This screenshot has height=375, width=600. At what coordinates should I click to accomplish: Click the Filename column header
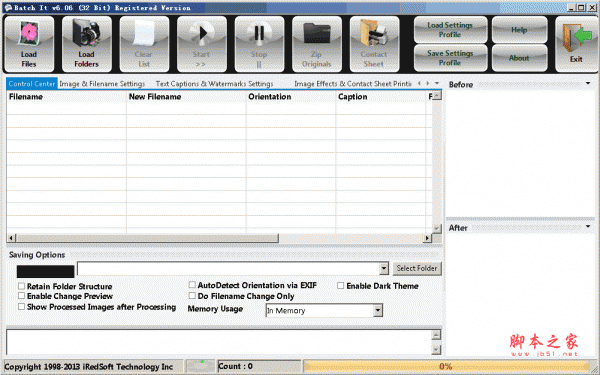(66, 97)
